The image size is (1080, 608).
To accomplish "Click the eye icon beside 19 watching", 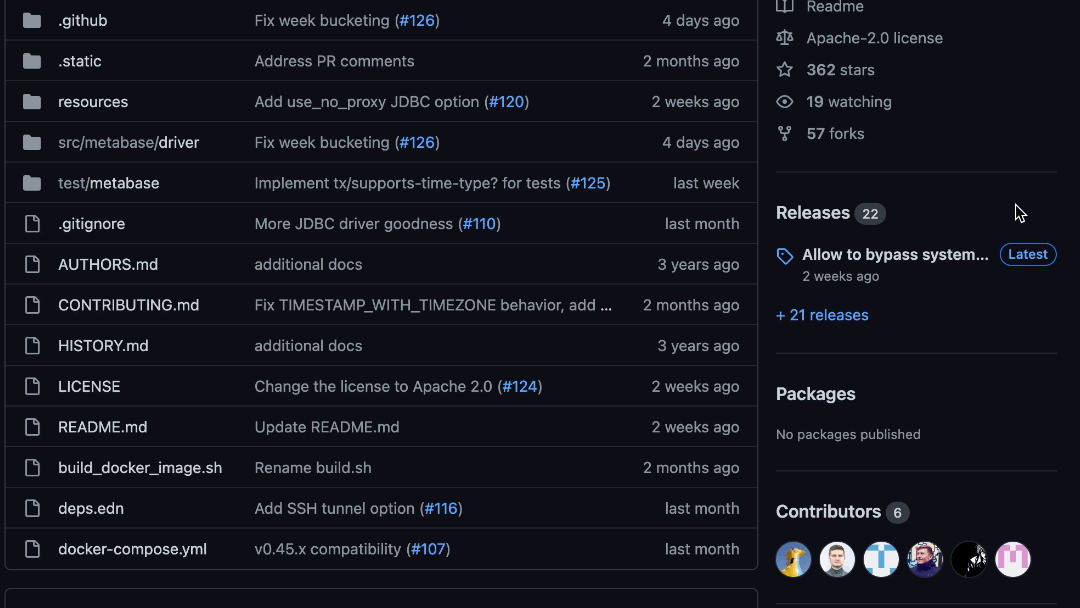I will (785, 102).
